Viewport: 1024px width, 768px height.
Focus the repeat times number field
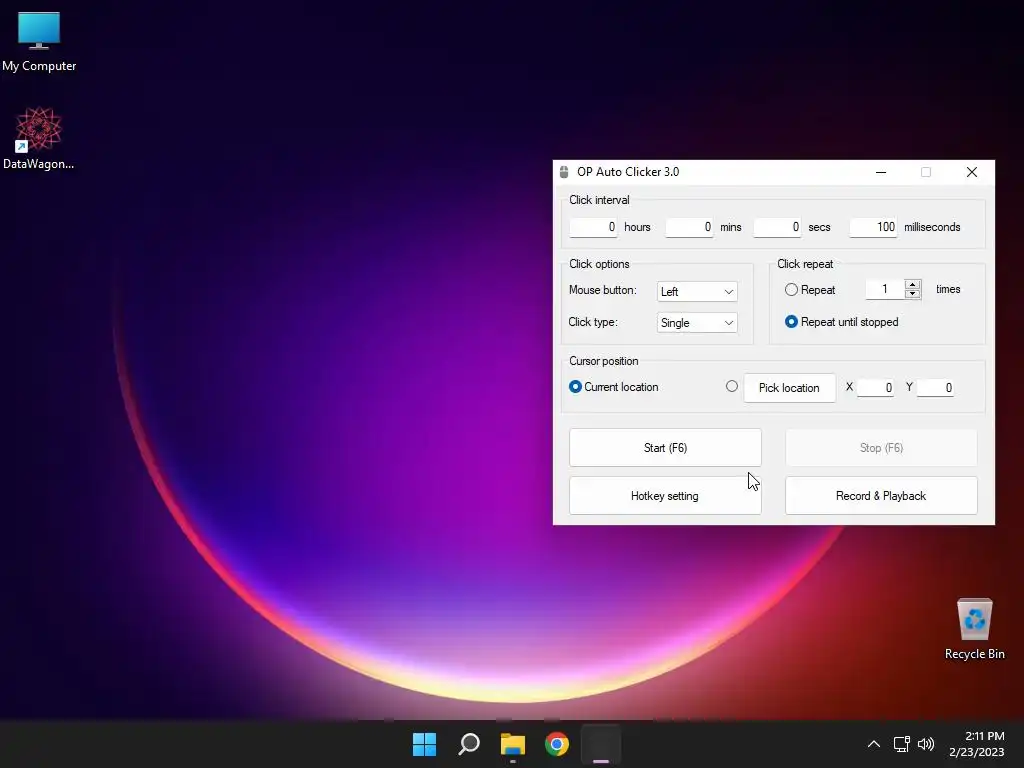coord(885,289)
